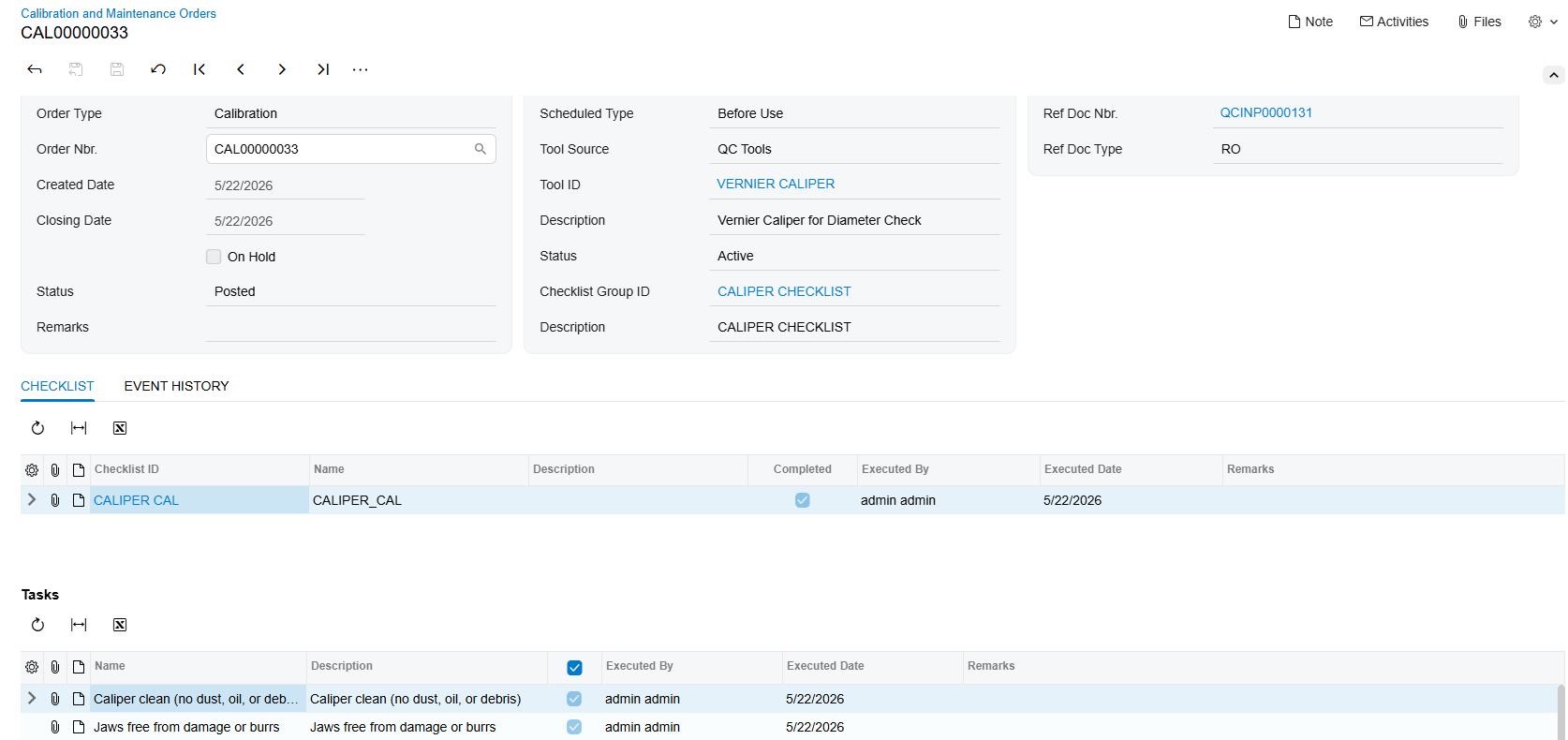Toggle completed checkbox for Caliper clean task
The height and width of the screenshot is (740, 1568).
(x=574, y=699)
